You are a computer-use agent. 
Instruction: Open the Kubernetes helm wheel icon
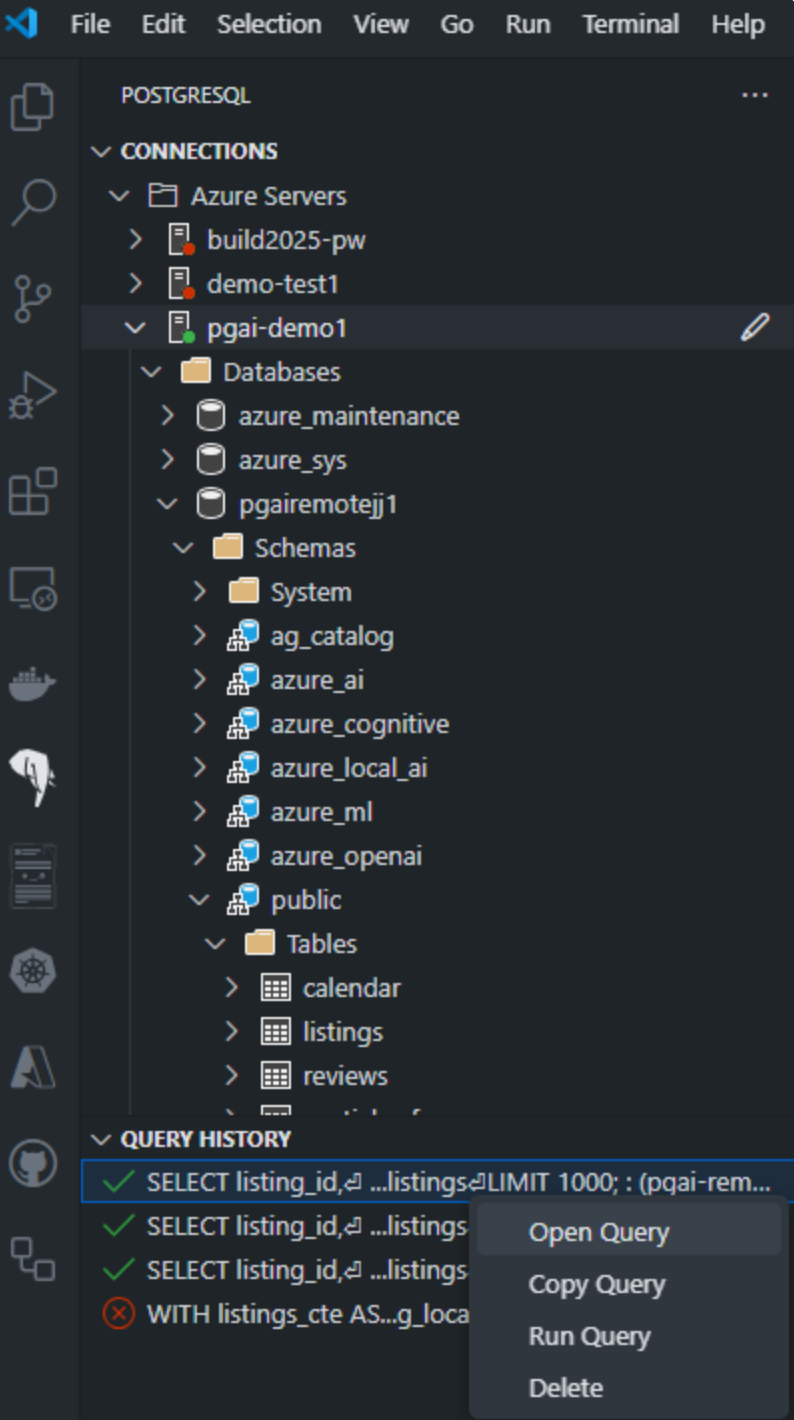click(x=33, y=971)
